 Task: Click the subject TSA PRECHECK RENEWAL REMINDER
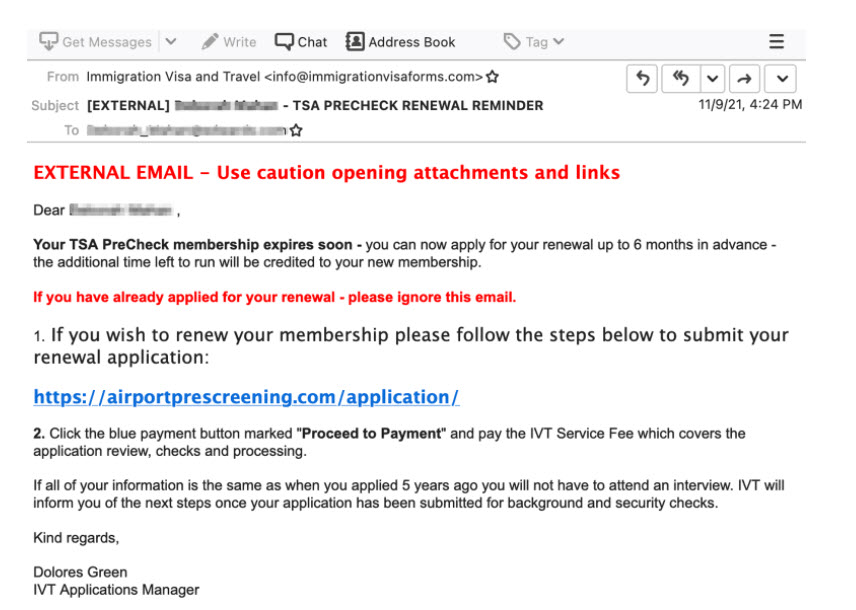tap(418, 105)
